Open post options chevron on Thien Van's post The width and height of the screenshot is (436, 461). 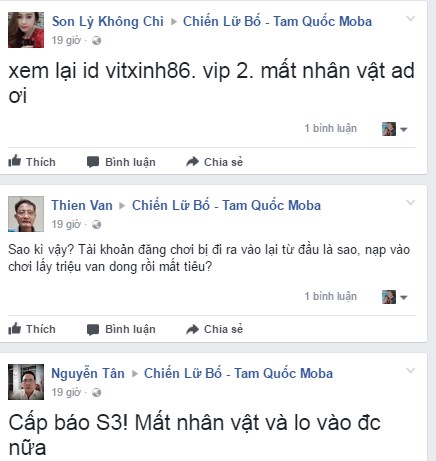[x=411, y=202]
